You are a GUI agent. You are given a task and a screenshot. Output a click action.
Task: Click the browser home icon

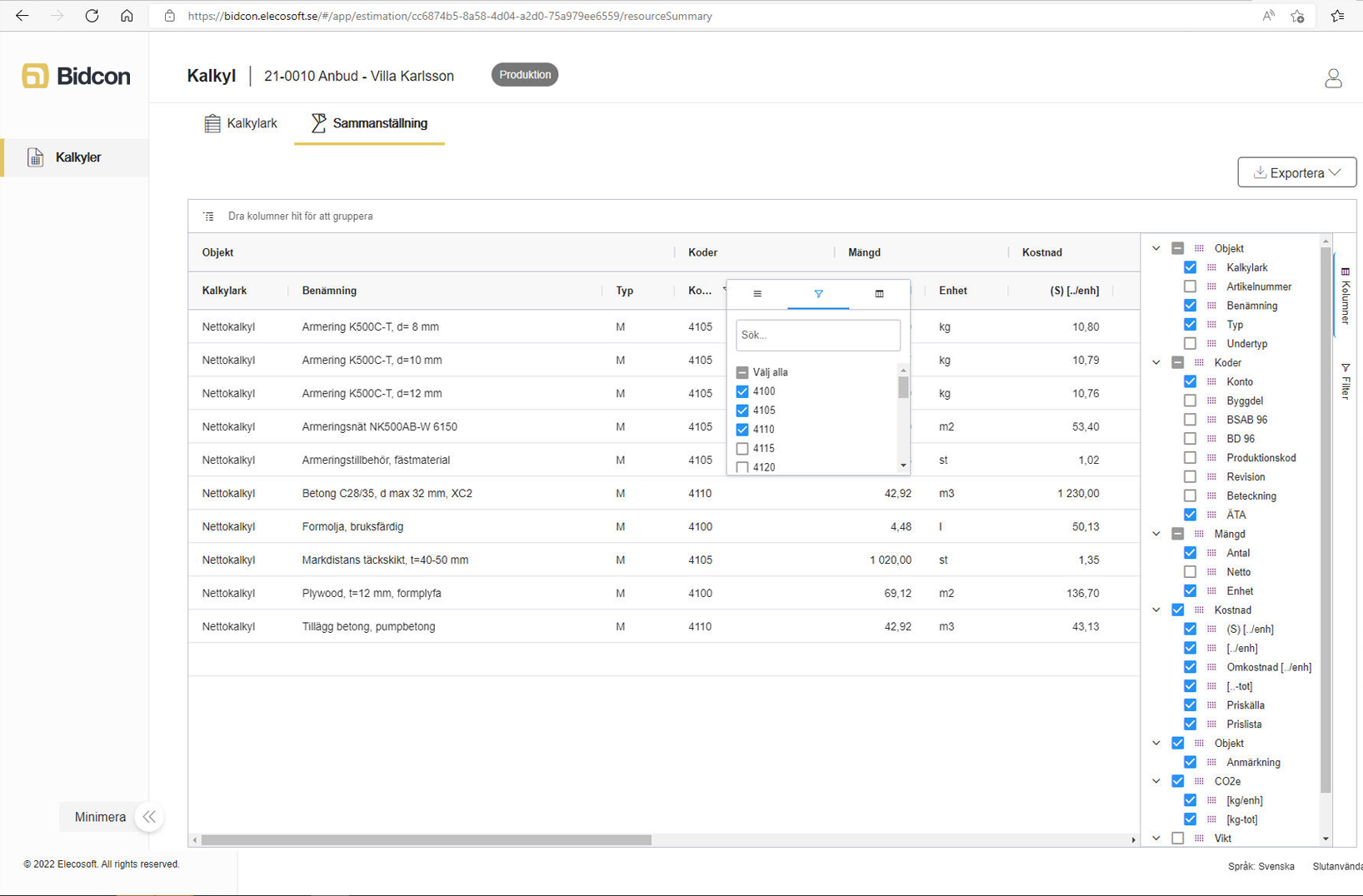(x=127, y=16)
